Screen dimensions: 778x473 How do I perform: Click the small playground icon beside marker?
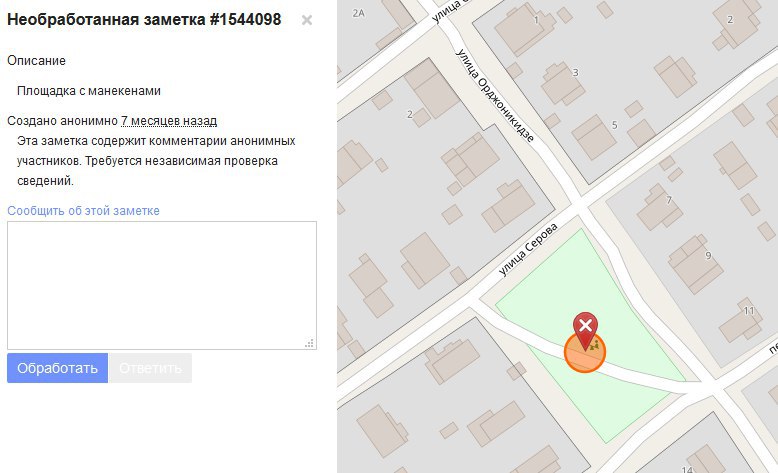594,345
